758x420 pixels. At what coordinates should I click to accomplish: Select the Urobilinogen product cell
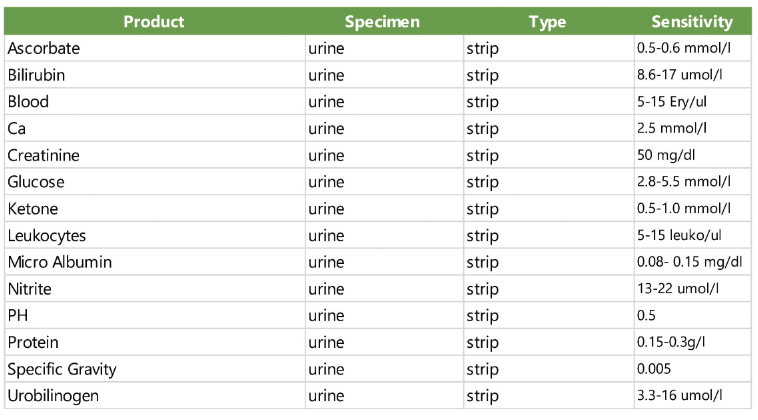tap(155, 396)
